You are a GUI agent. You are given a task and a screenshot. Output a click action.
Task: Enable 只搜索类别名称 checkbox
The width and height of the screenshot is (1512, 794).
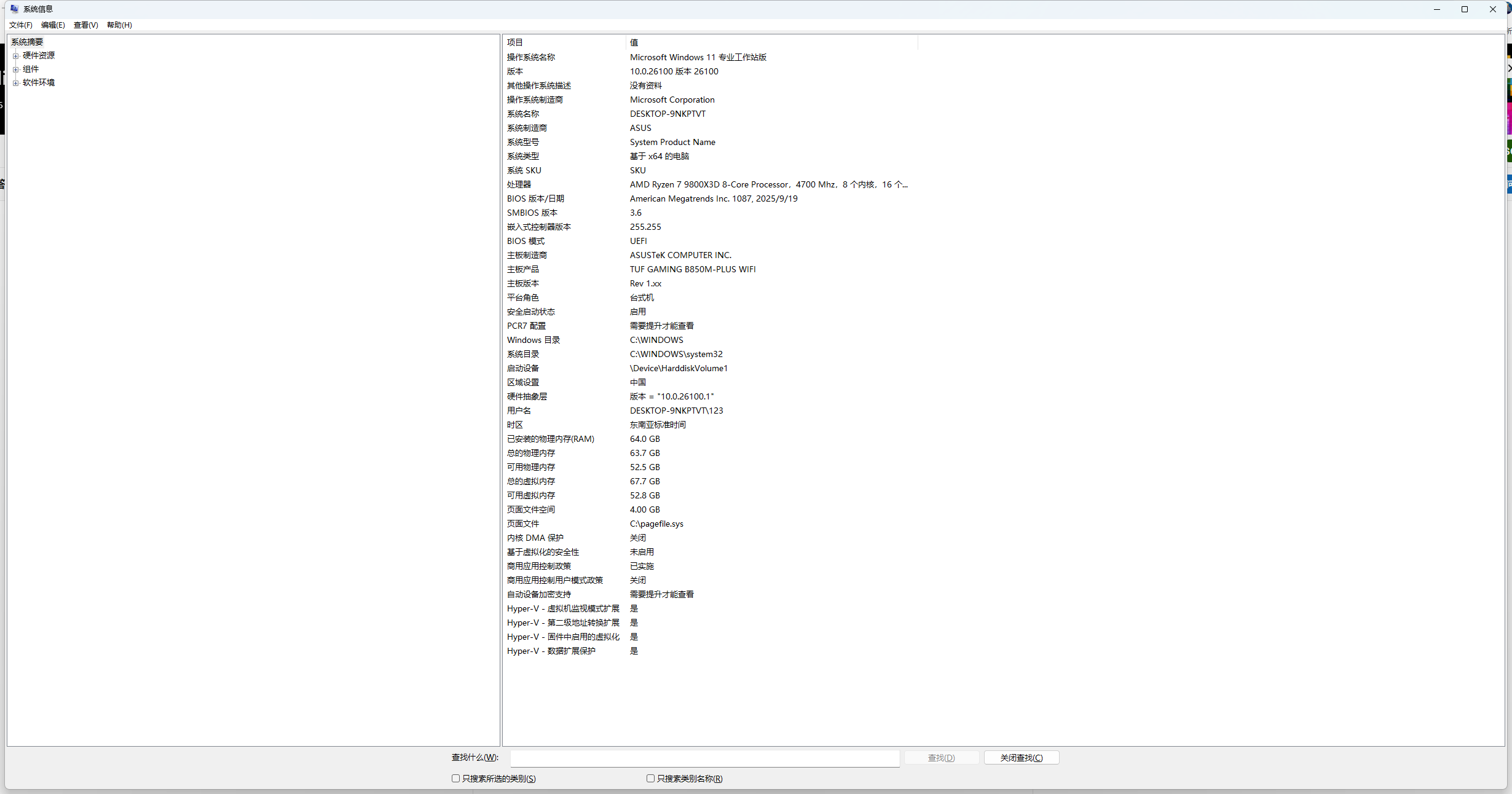(x=650, y=778)
